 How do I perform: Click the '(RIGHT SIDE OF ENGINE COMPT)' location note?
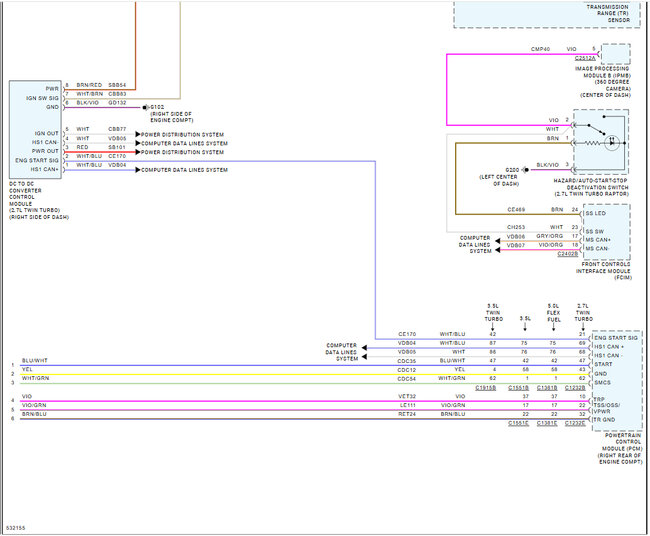pyautogui.click(x=172, y=117)
